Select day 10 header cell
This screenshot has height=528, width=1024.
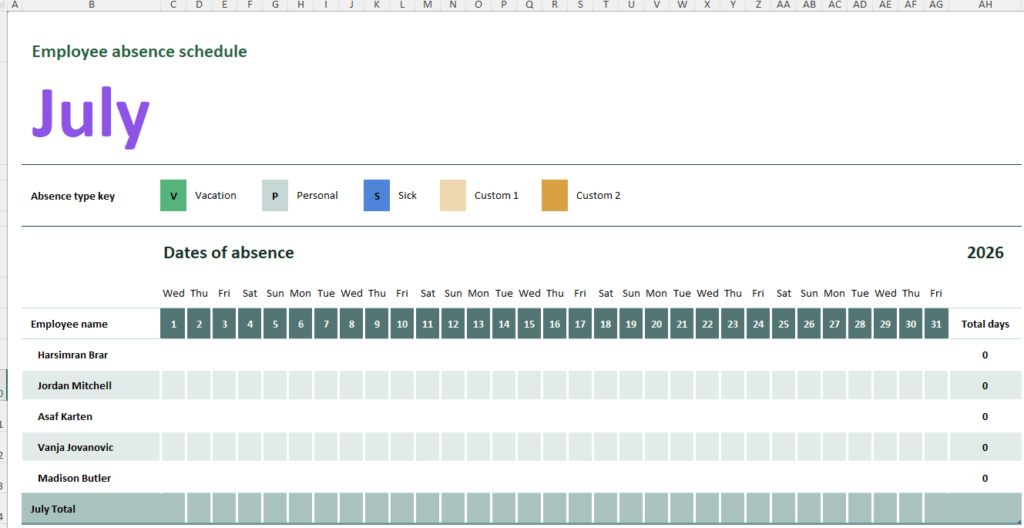[x=402, y=324]
